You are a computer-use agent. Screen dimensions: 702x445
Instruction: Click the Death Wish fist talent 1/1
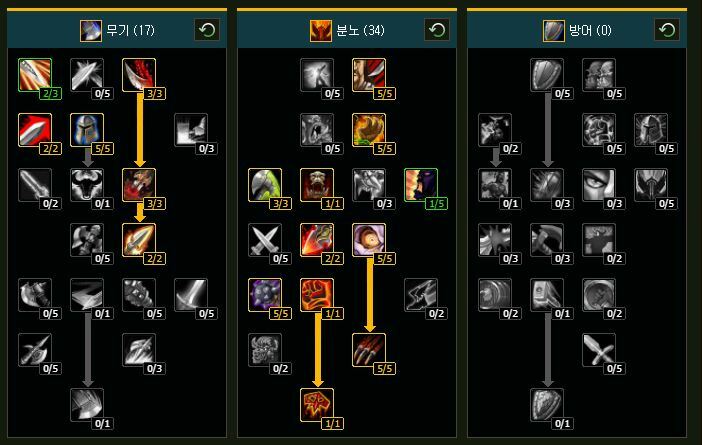coord(317,295)
